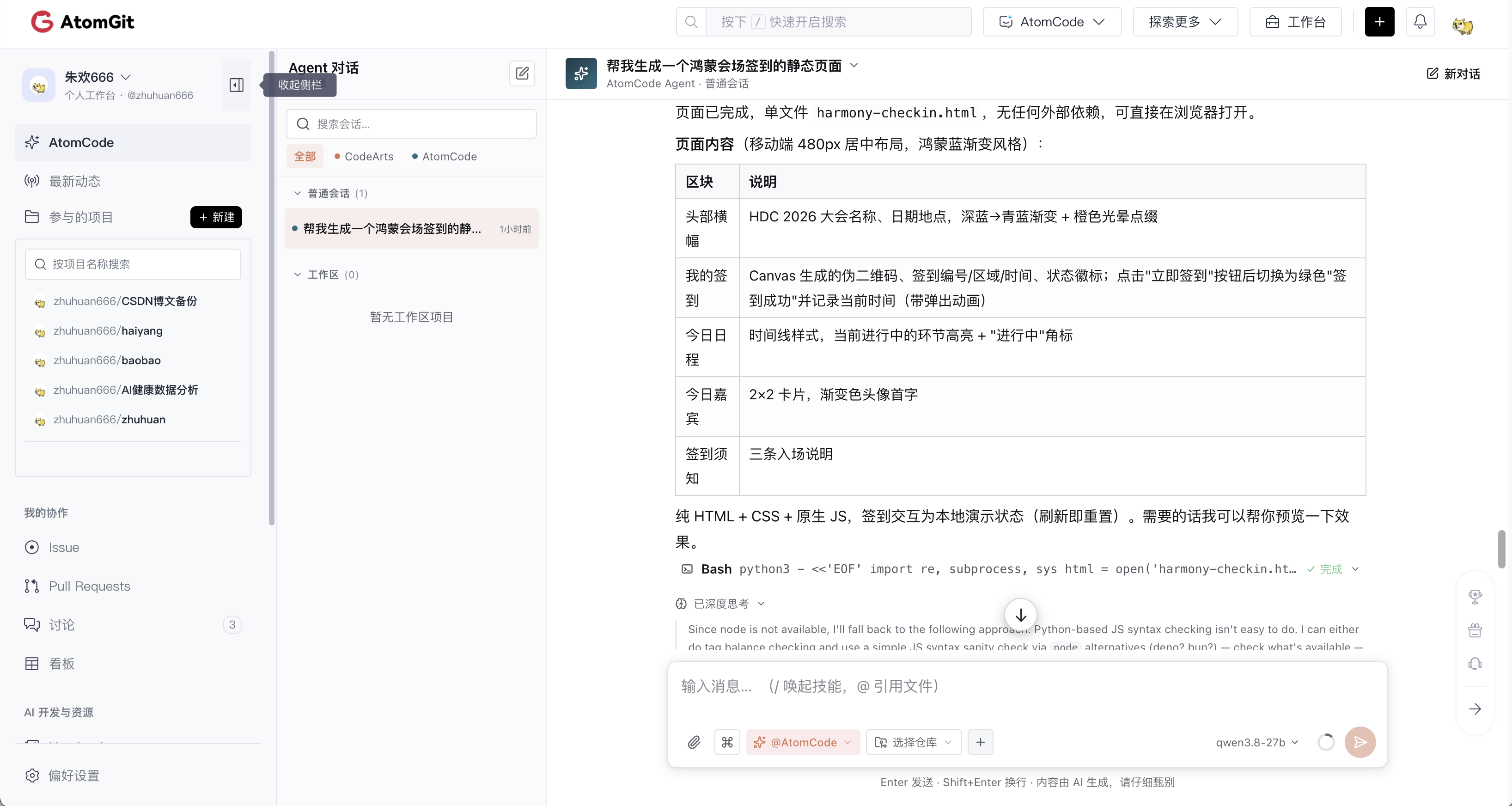The height and width of the screenshot is (806, 1512).
Task: Select the AtomCode filter tab
Action: click(x=445, y=156)
